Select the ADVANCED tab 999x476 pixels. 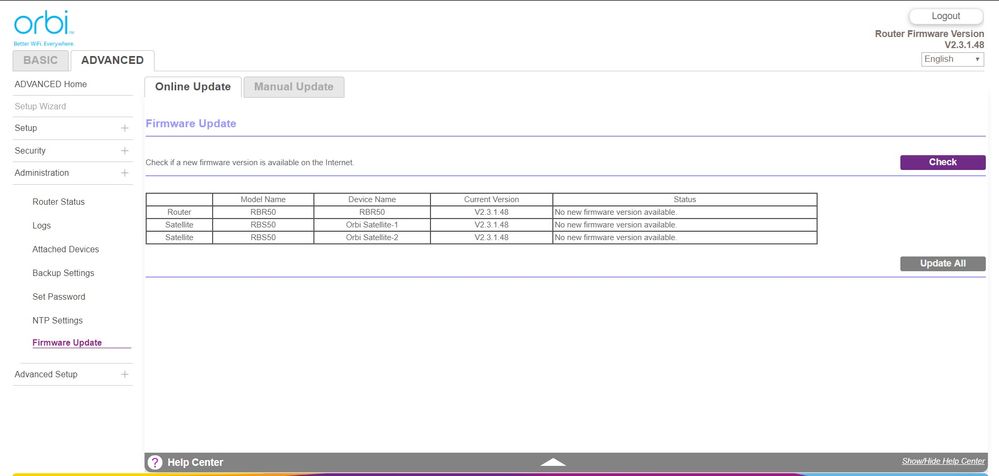[112, 61]
